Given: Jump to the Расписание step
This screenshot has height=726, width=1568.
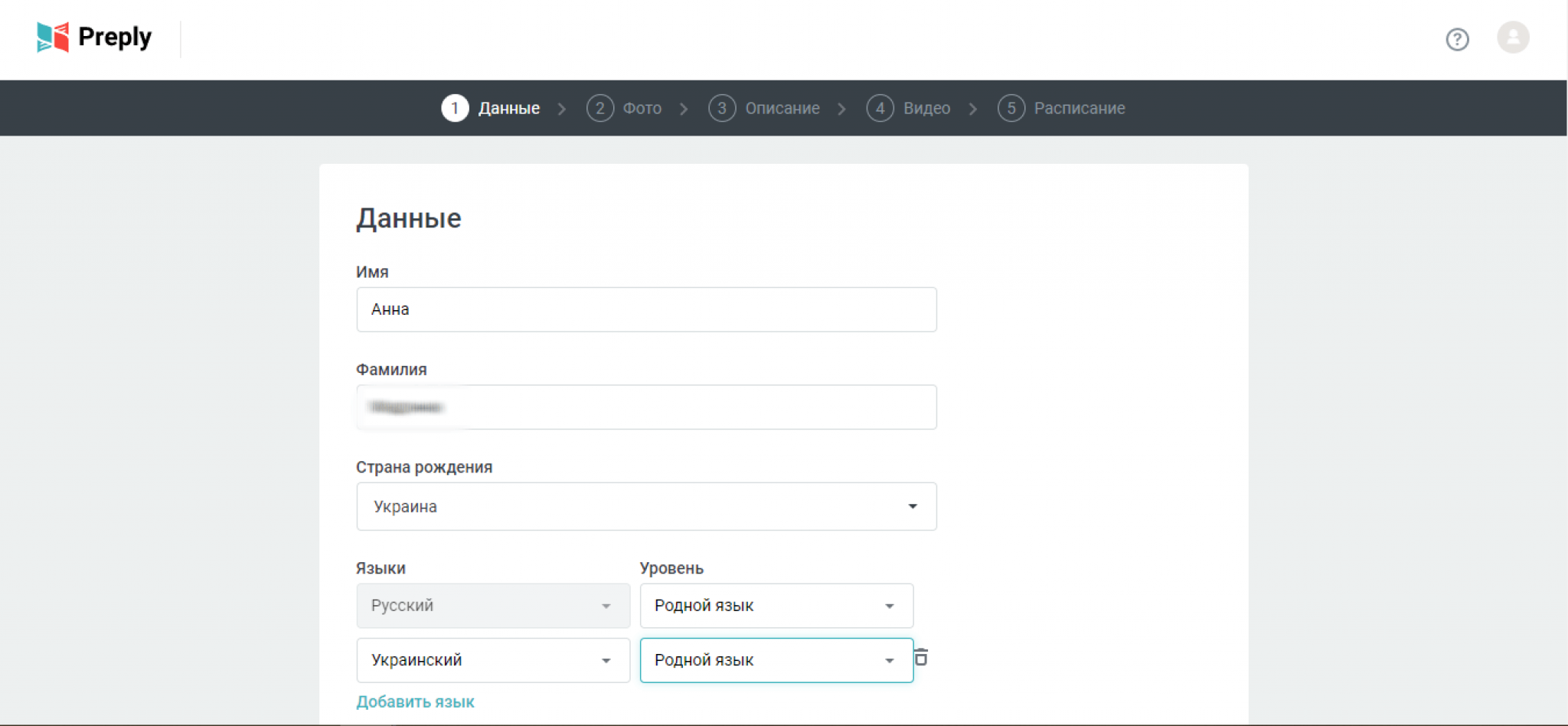Looking at the screenshot, I should 1079,108.
